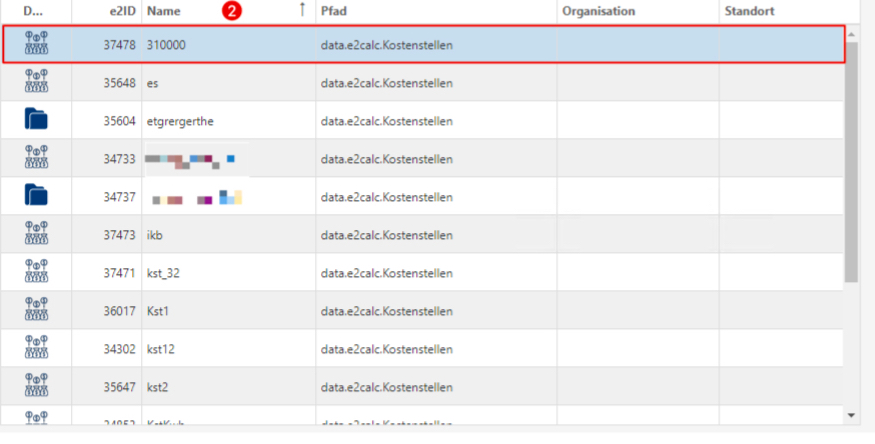
Task: Click the ascending sort arrow in Name header
Action: click(302, 10)
